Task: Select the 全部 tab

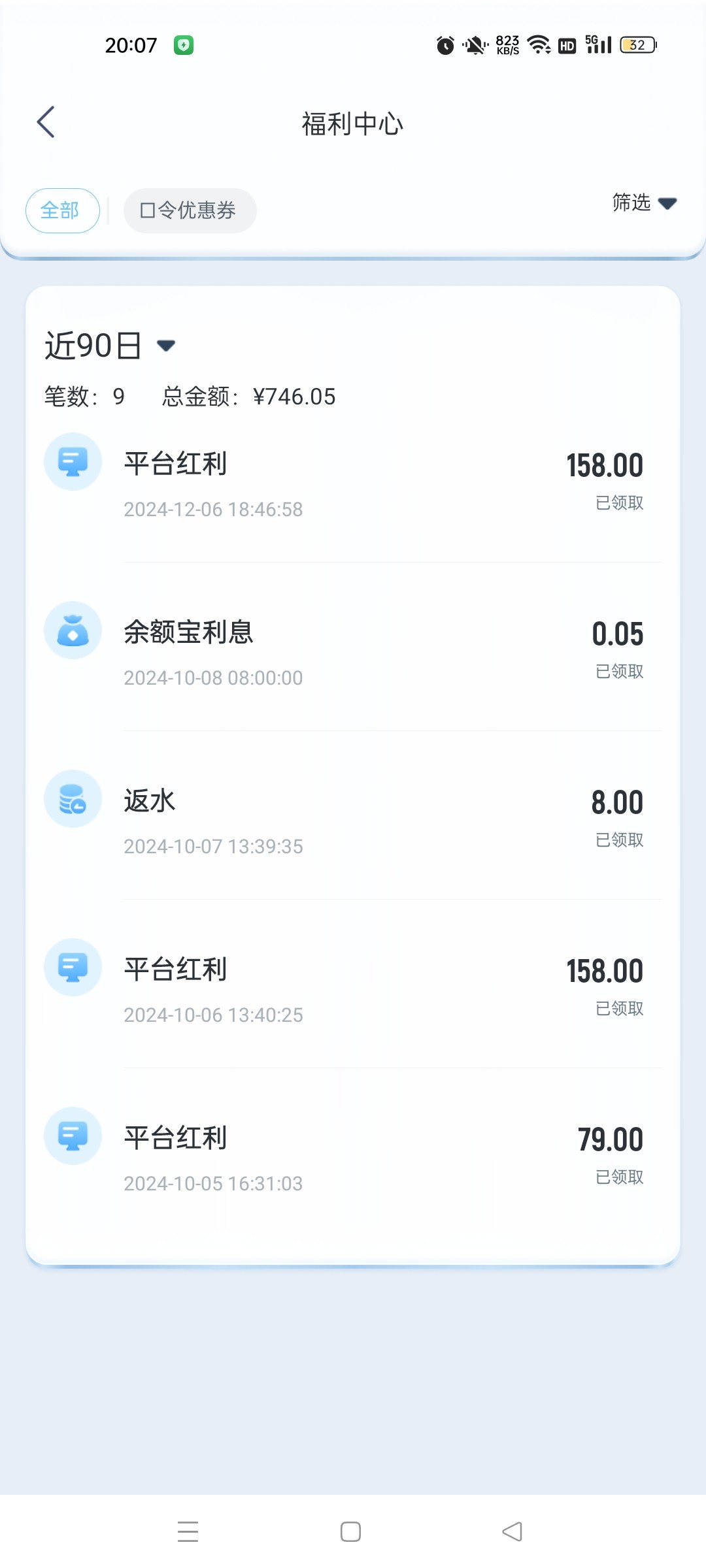Action: [62, 210]
